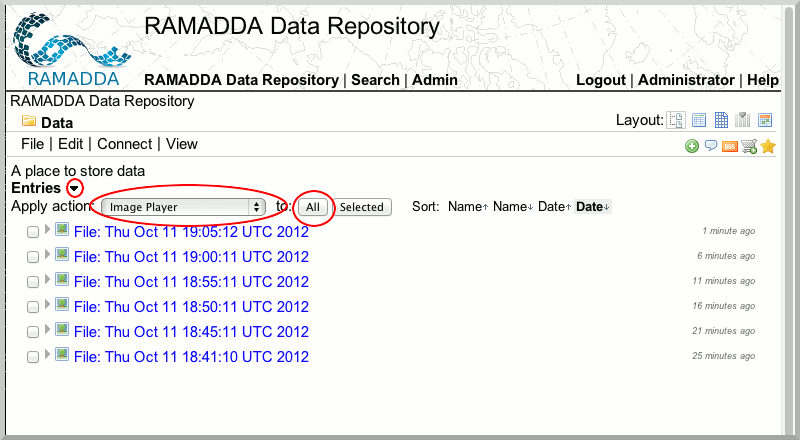Open the Image Player action dropdown

pyautogui.click(x=185, y=207)
